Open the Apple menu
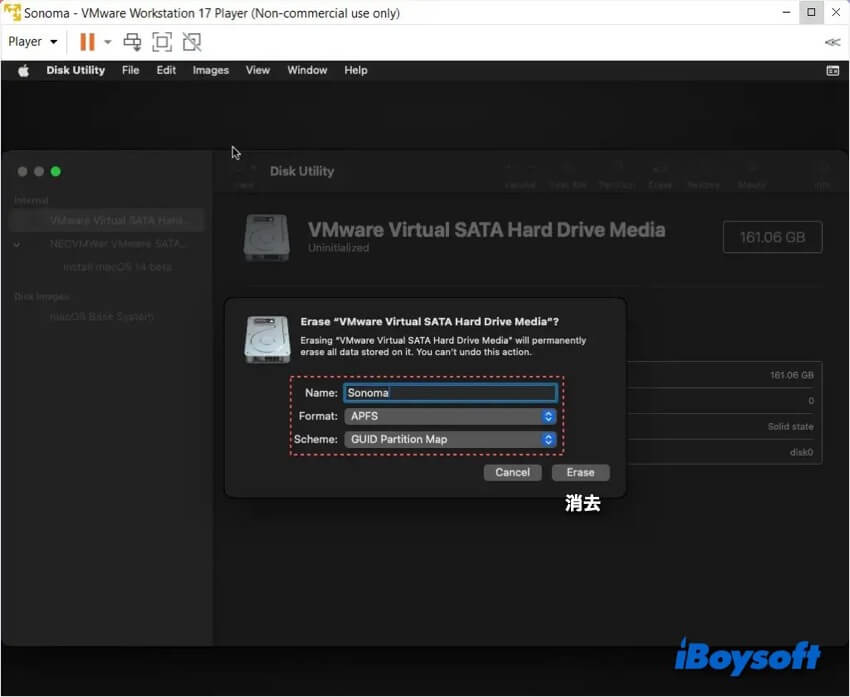The image size is (850, 697). click(23, 70)
